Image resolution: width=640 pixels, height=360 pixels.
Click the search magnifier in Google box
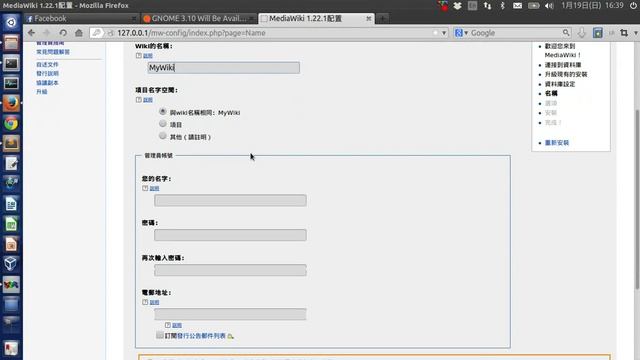point(566,33)
